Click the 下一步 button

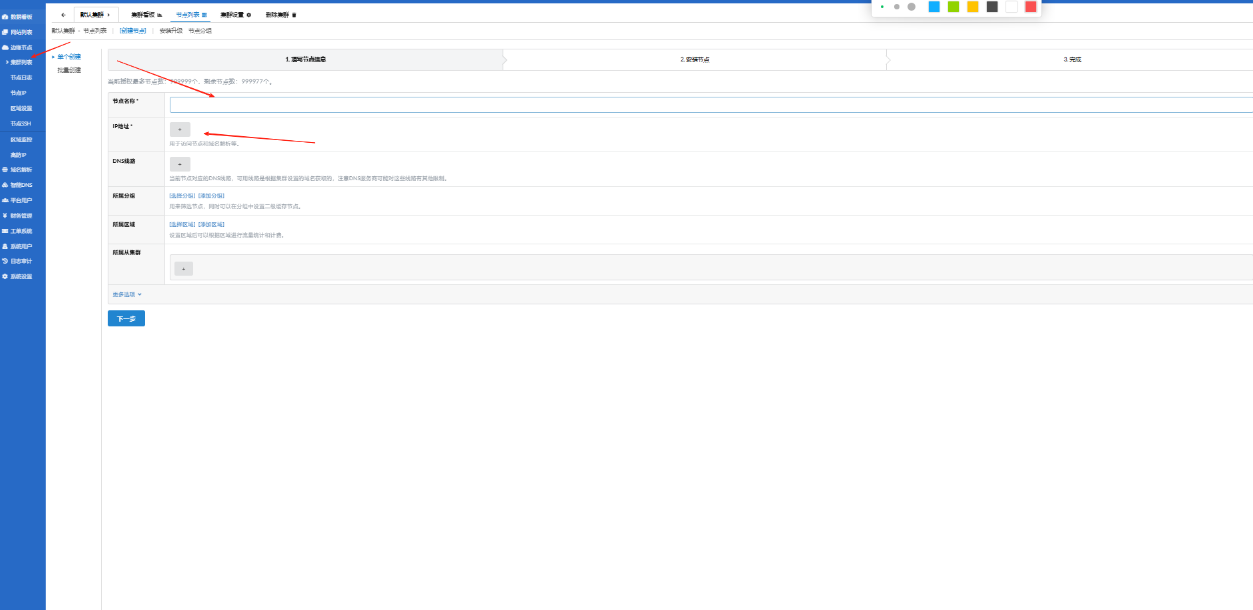point(126,318)
